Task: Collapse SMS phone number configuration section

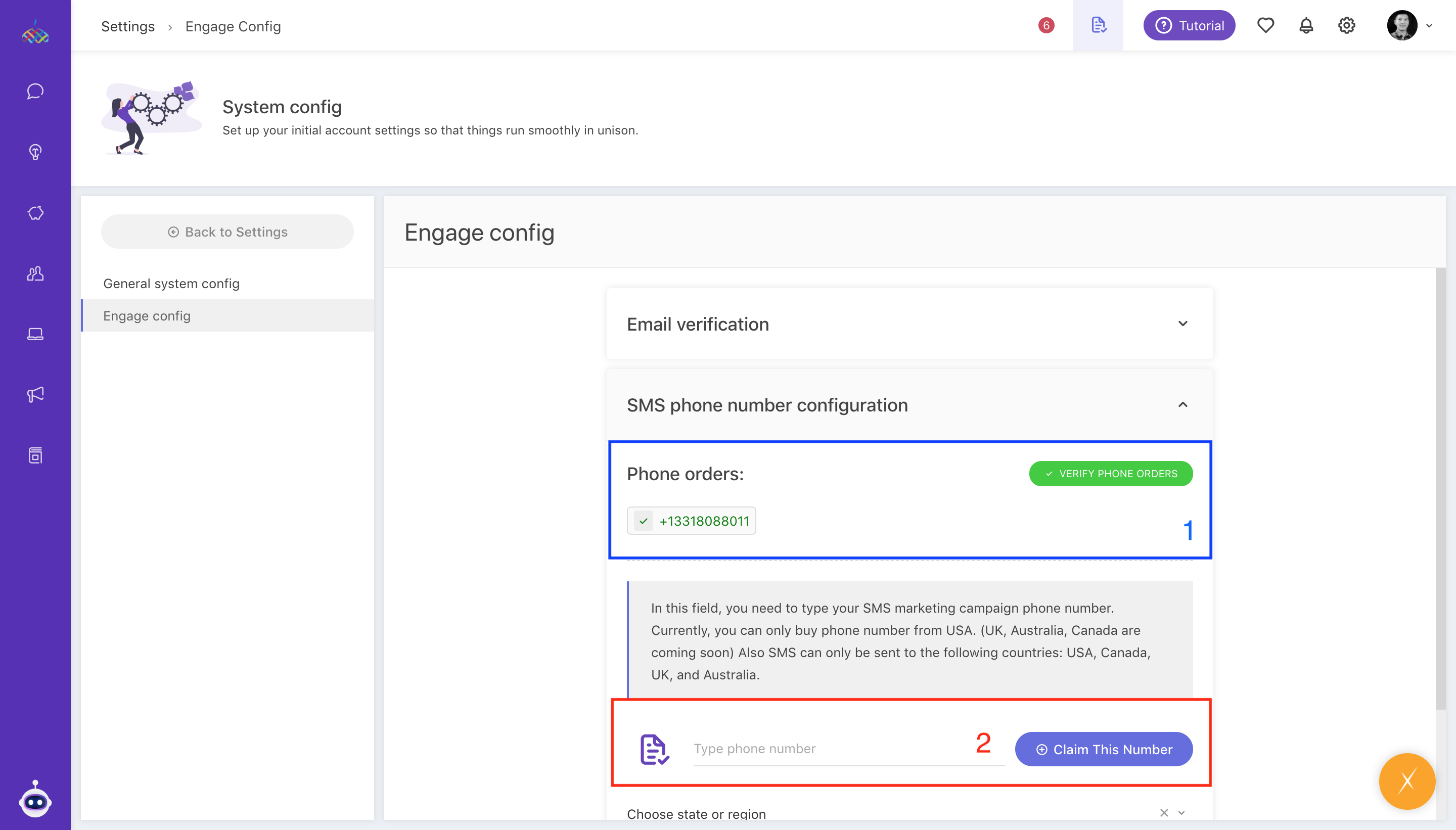Action: pyautogui.click(x=909, y=405)
